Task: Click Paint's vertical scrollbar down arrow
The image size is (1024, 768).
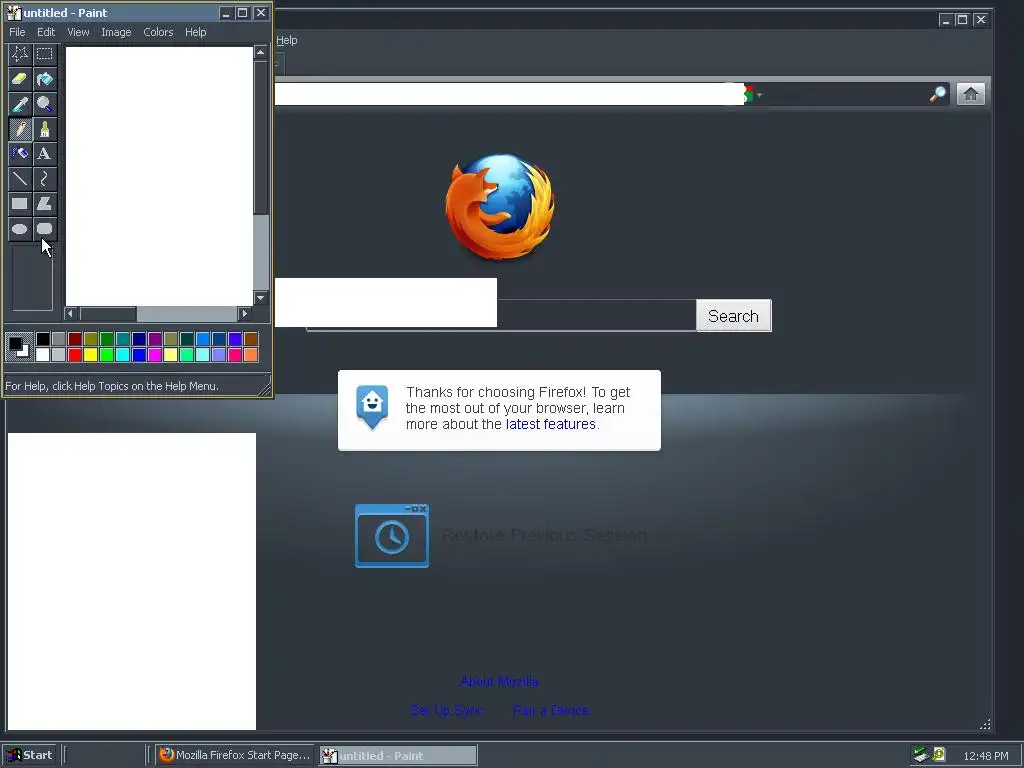Action: pos(261,298)
